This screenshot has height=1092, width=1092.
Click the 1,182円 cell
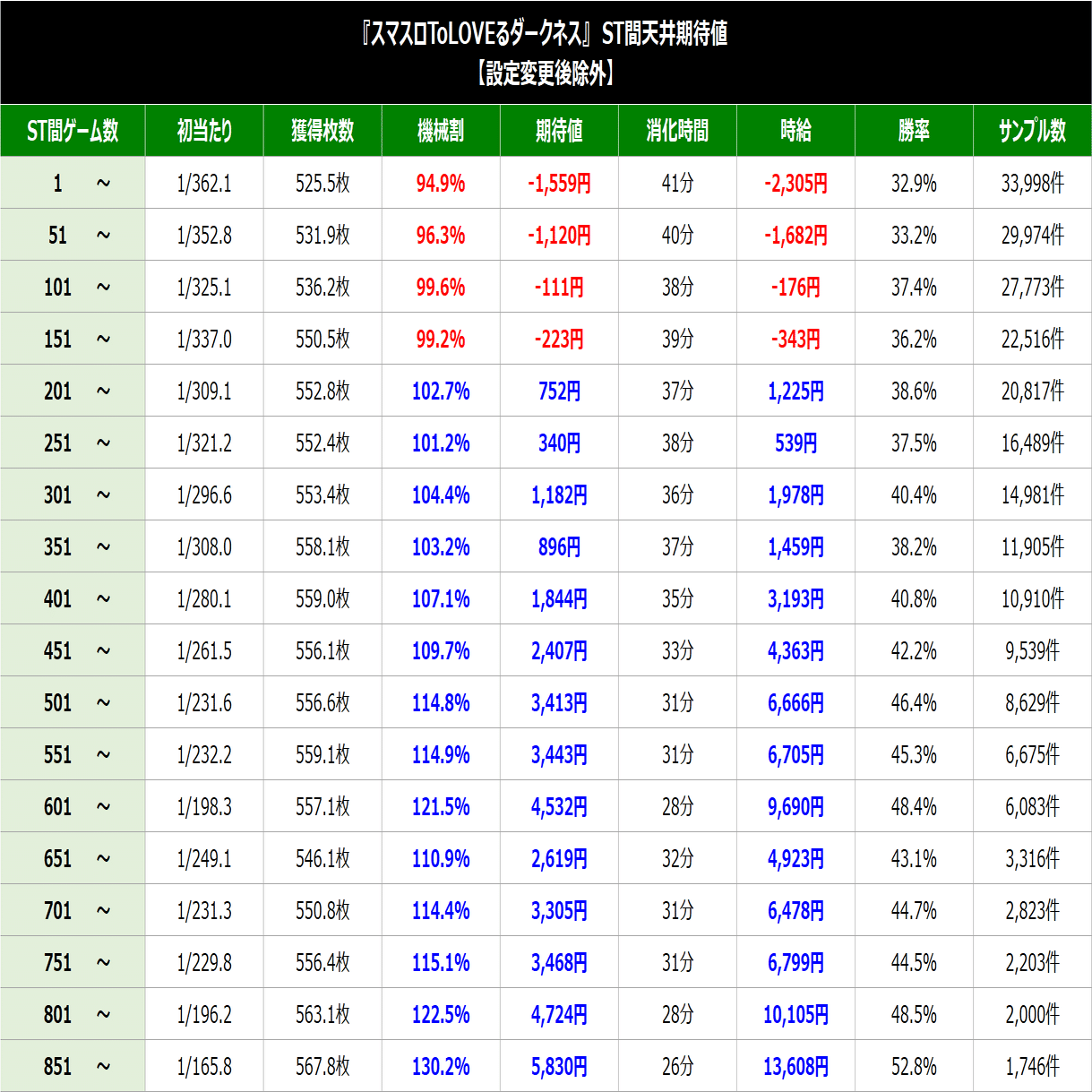[x=559, y=495]
